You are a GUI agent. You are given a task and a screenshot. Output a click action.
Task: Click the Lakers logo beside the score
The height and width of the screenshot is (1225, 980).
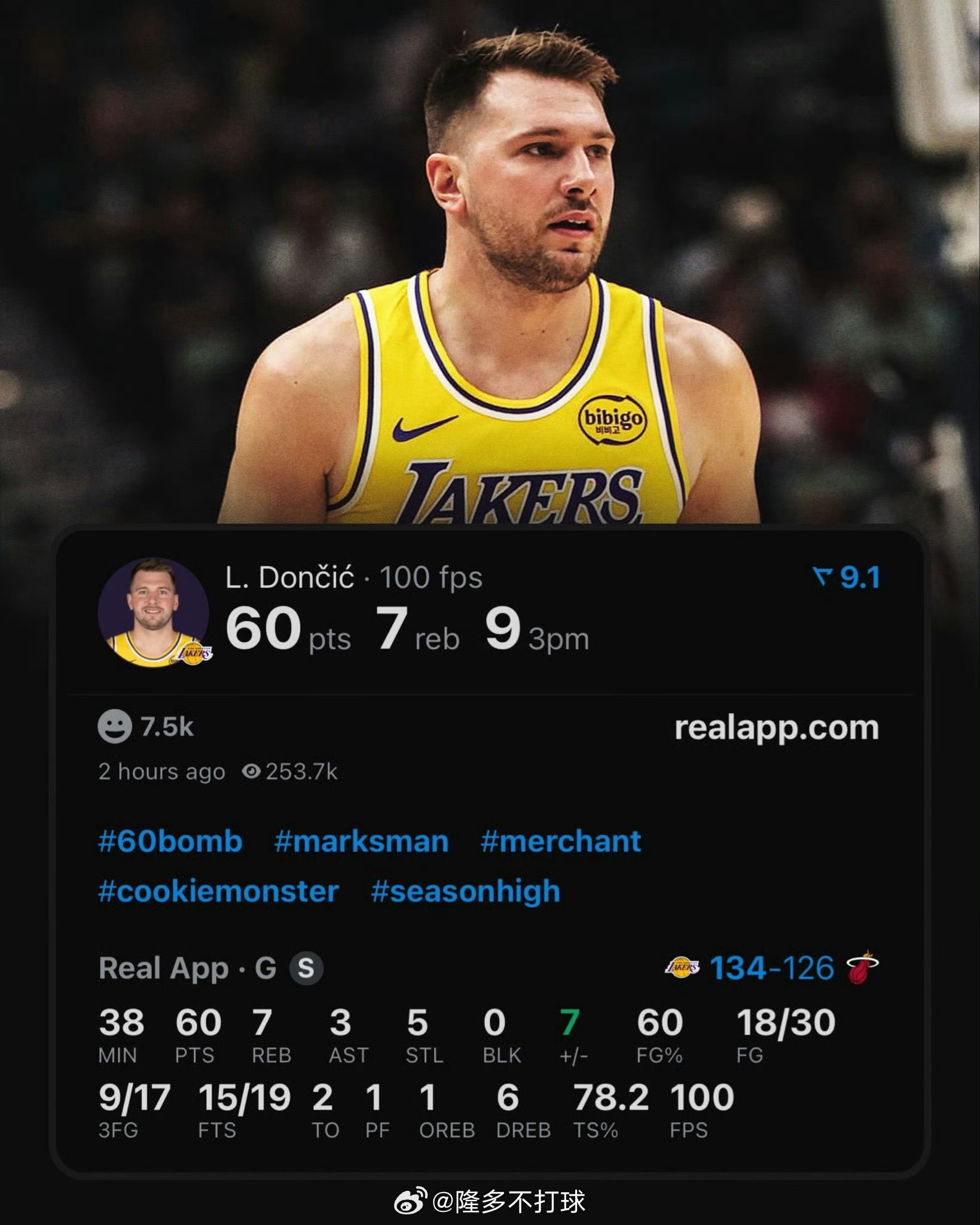(x=683, y=968)
